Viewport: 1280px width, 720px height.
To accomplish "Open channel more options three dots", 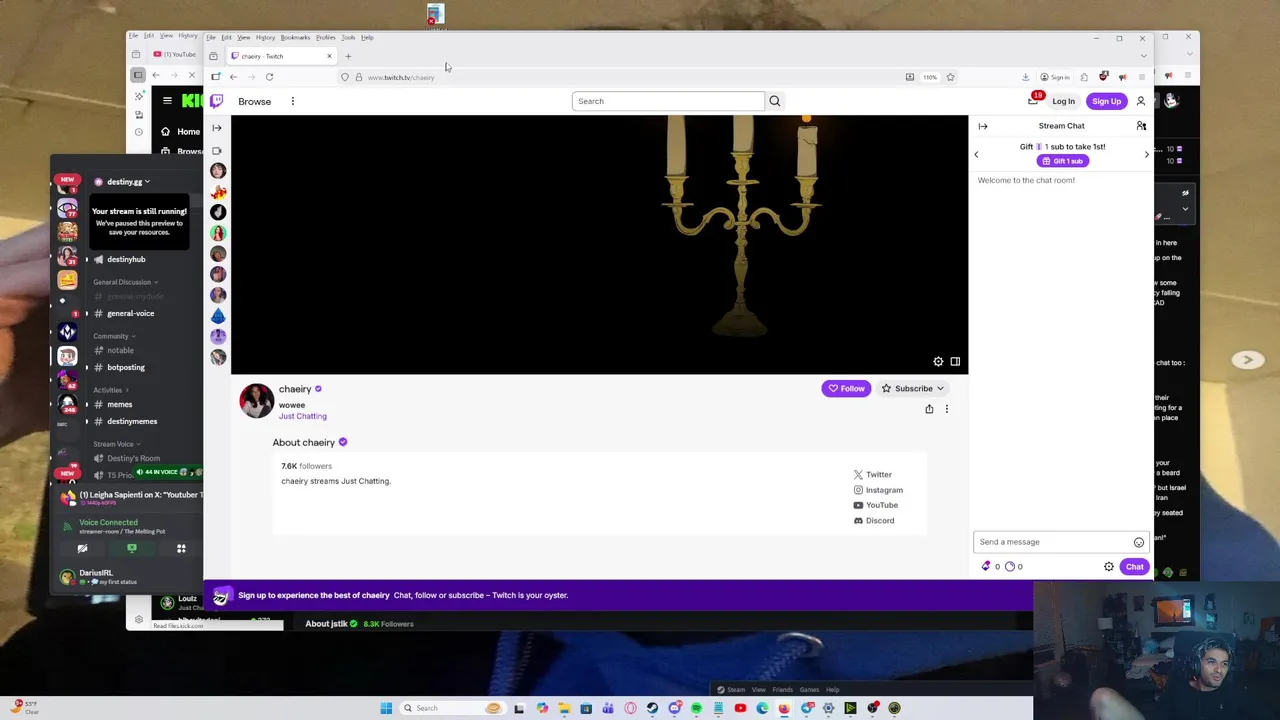I will click(x=946, y=409).
